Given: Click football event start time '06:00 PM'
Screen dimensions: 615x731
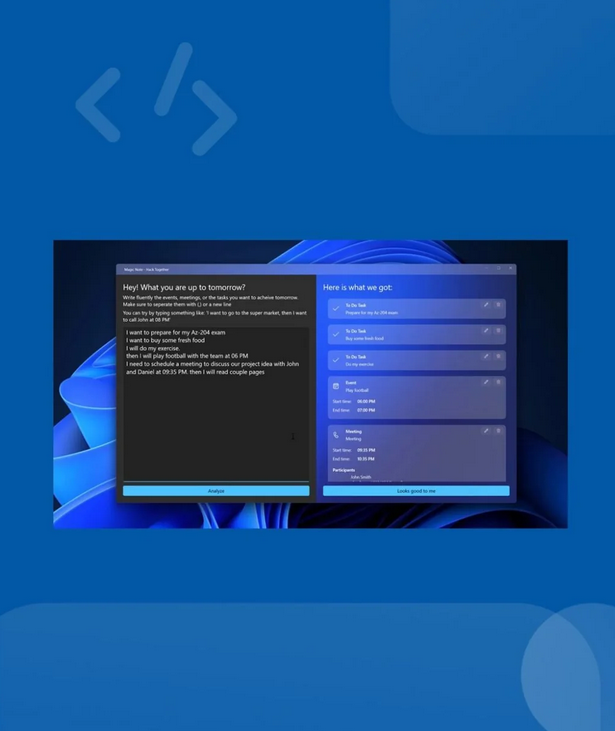Looking at the screenshot, I should pyautogui.click(x=366, y=401).
